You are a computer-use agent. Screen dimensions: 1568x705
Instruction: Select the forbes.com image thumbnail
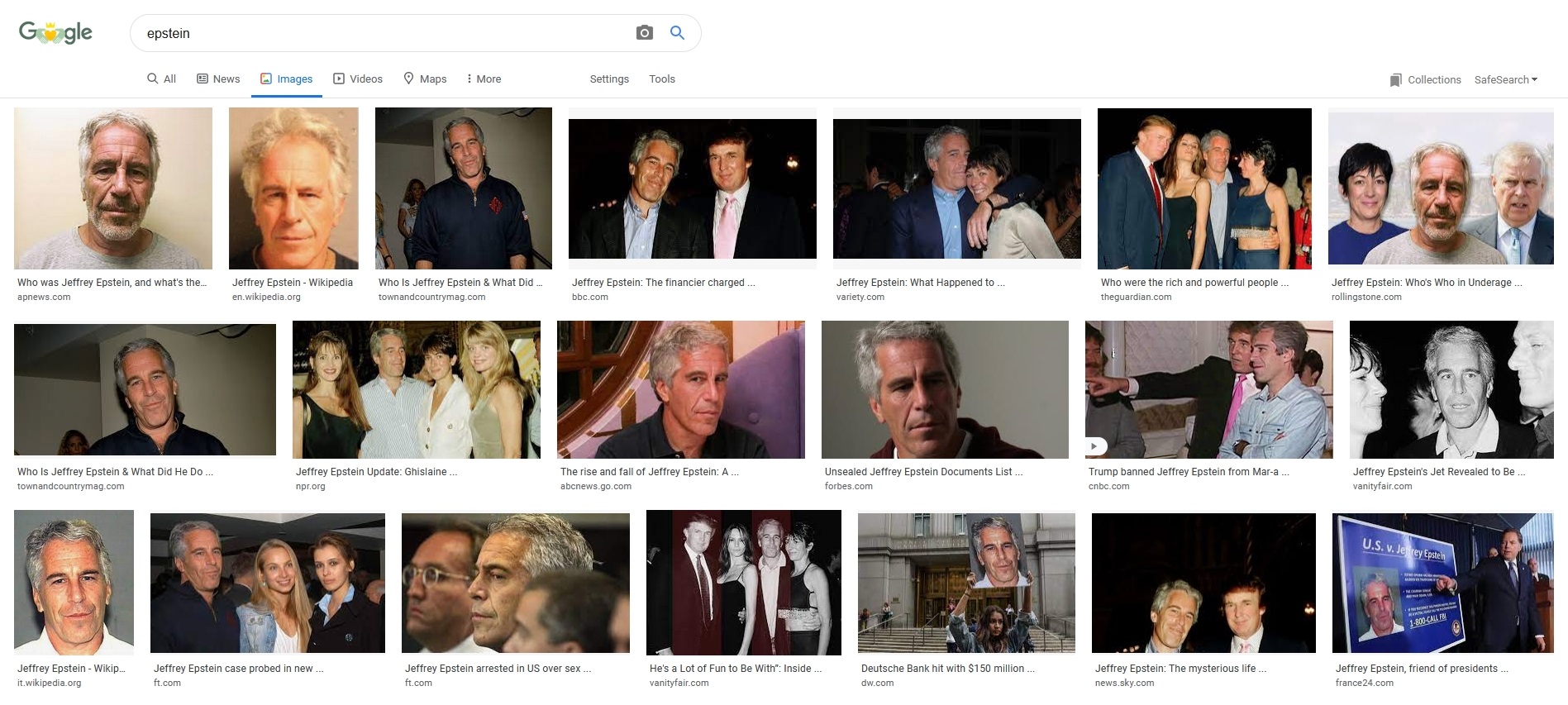945,389
